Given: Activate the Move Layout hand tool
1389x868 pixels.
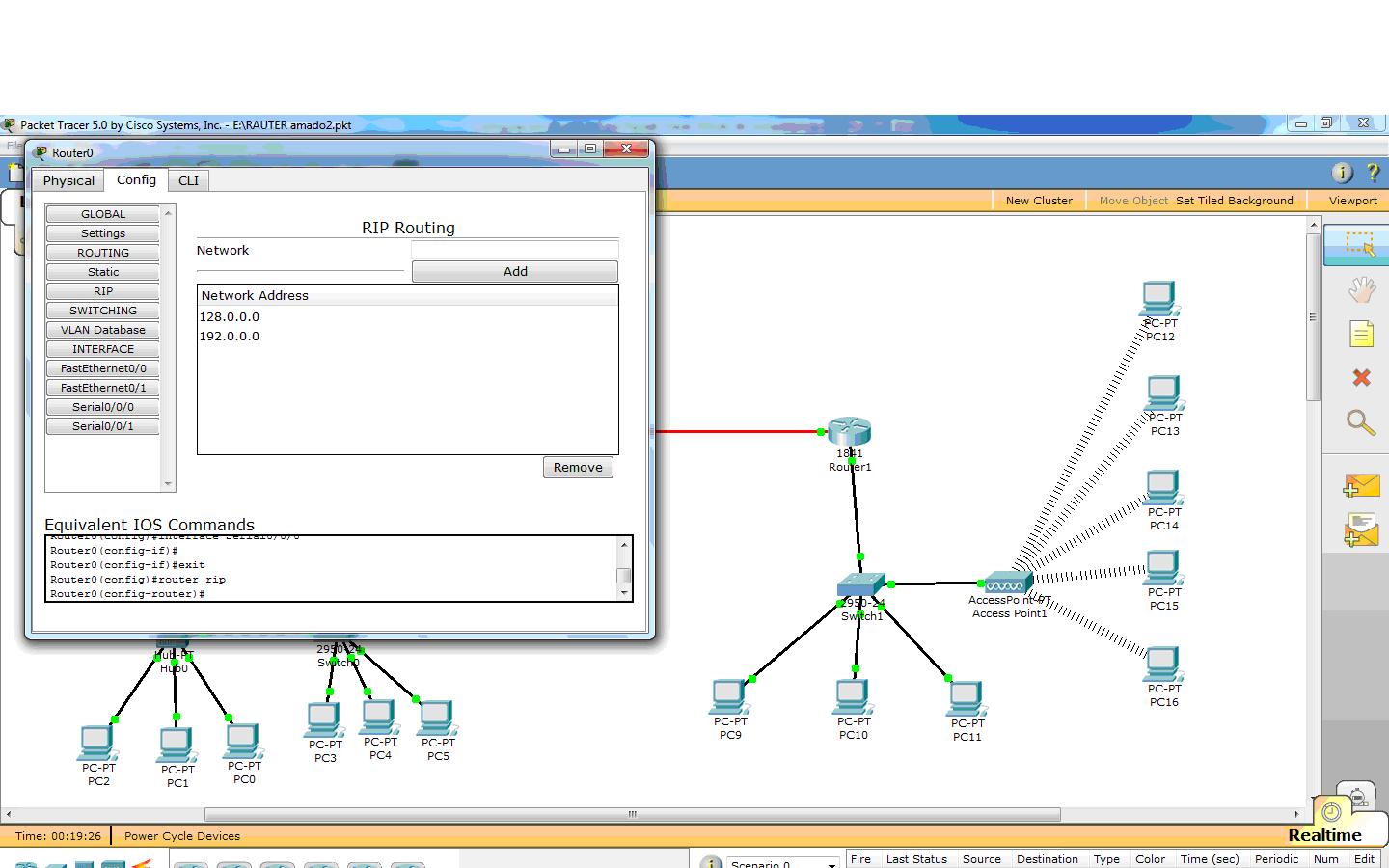Looking at the screenshot, I should [1361, 289].
